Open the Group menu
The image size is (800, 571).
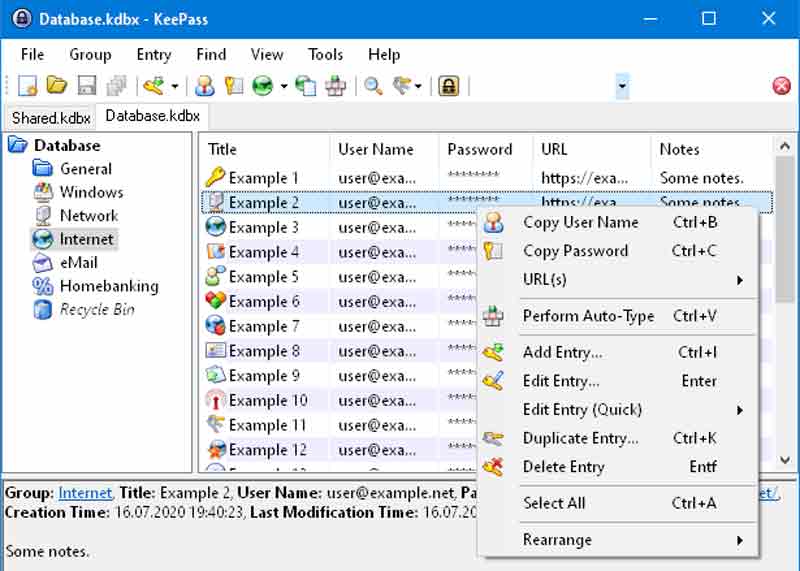(90, 55)
